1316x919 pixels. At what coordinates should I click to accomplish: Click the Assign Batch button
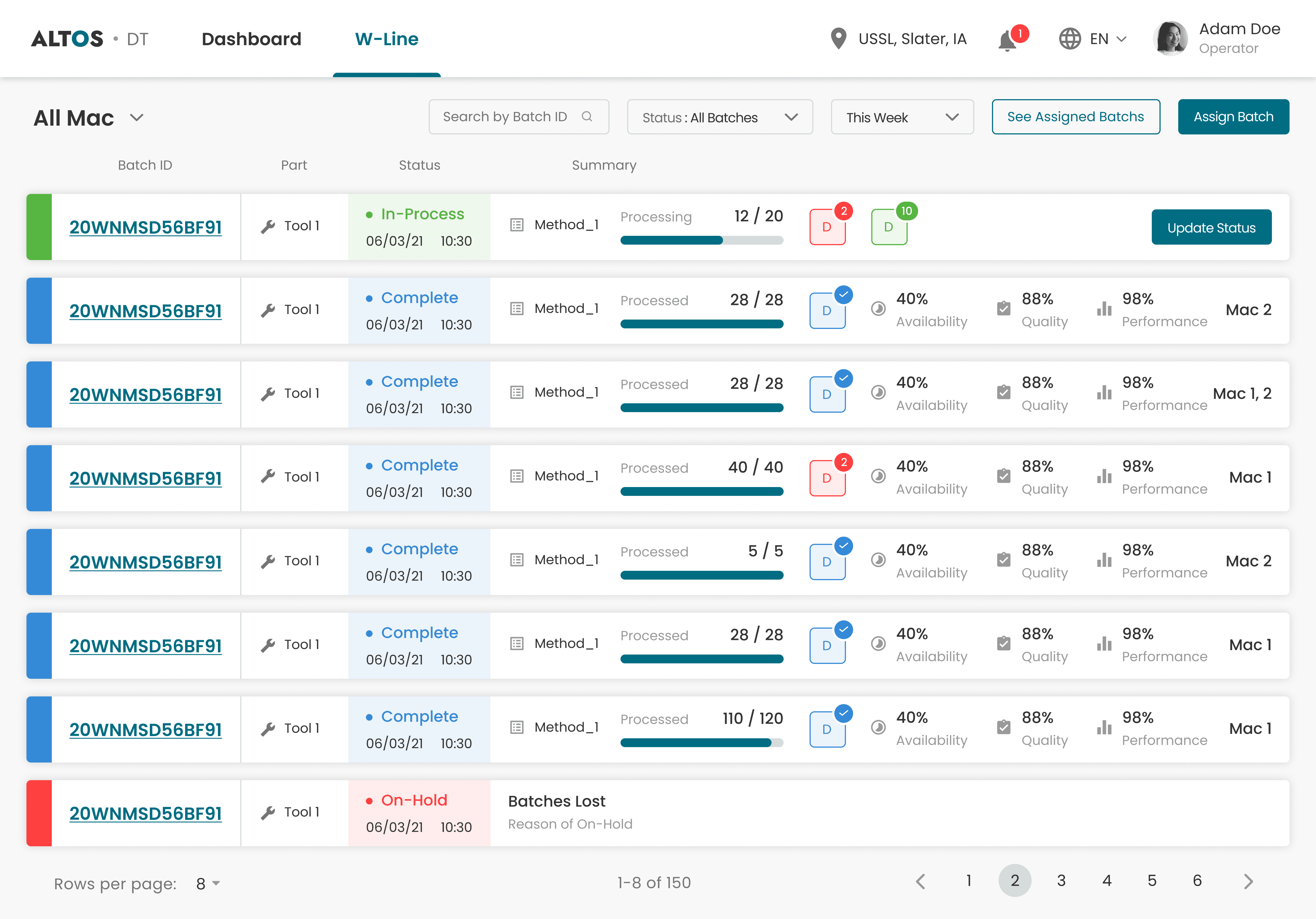tap(1233, 117)
